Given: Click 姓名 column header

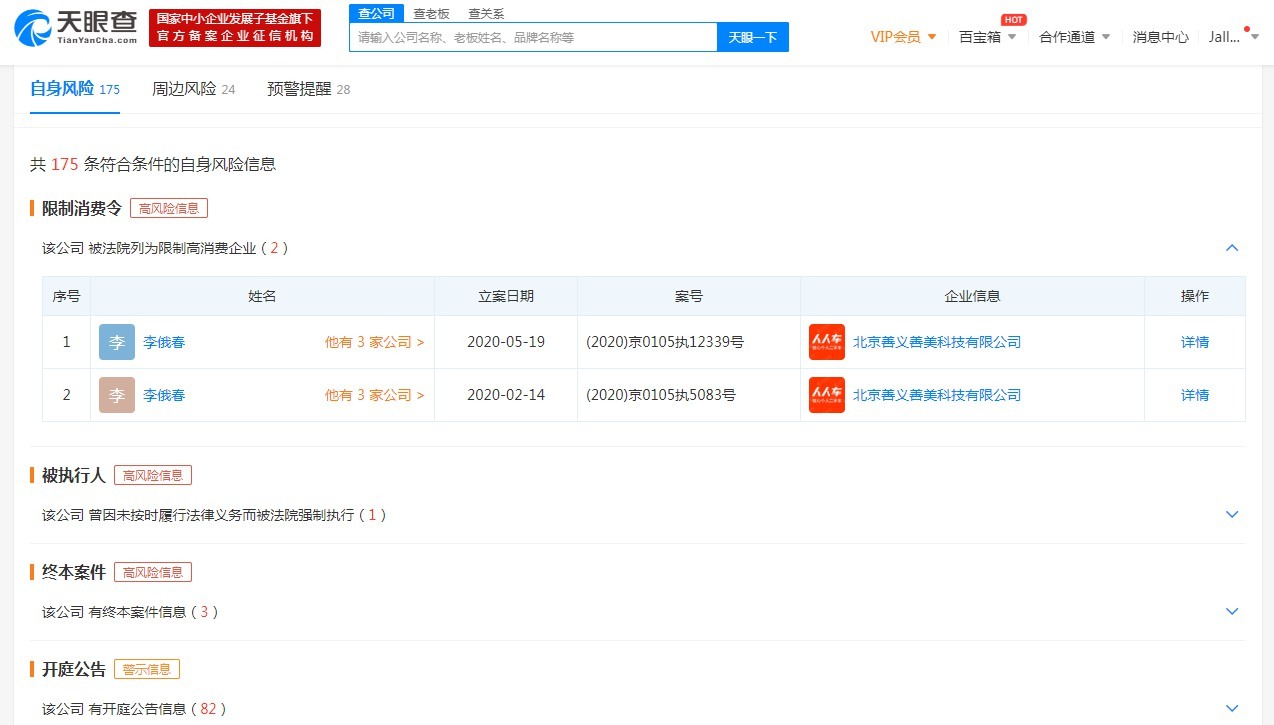Looking at the screenshot, I should [x=262, y=296].
